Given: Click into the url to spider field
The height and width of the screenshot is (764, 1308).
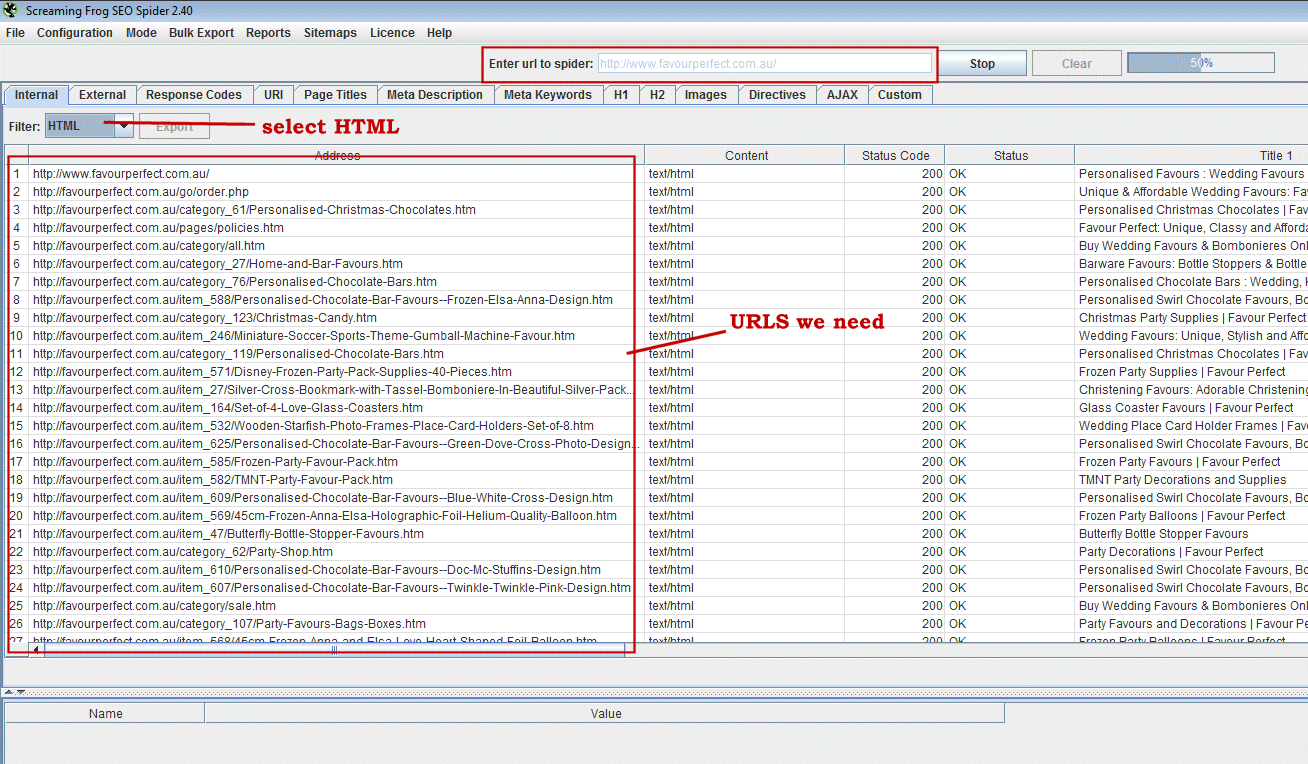Looking at the screenshot, I should point(764,63).
